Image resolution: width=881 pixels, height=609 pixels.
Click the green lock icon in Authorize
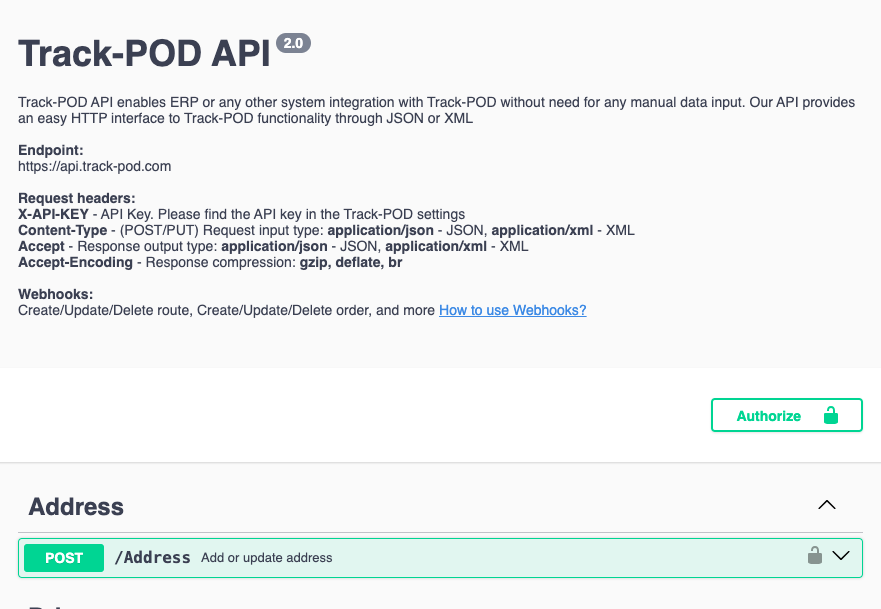point(831,415)
